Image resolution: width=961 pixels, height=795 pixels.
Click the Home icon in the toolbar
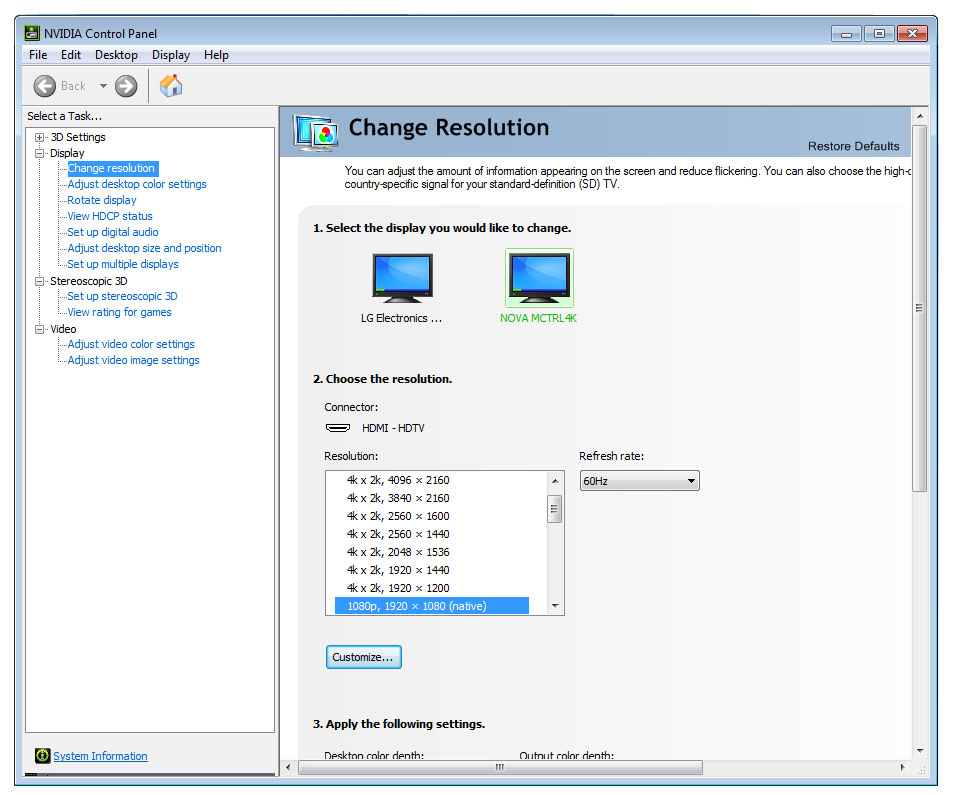point(171,86)
